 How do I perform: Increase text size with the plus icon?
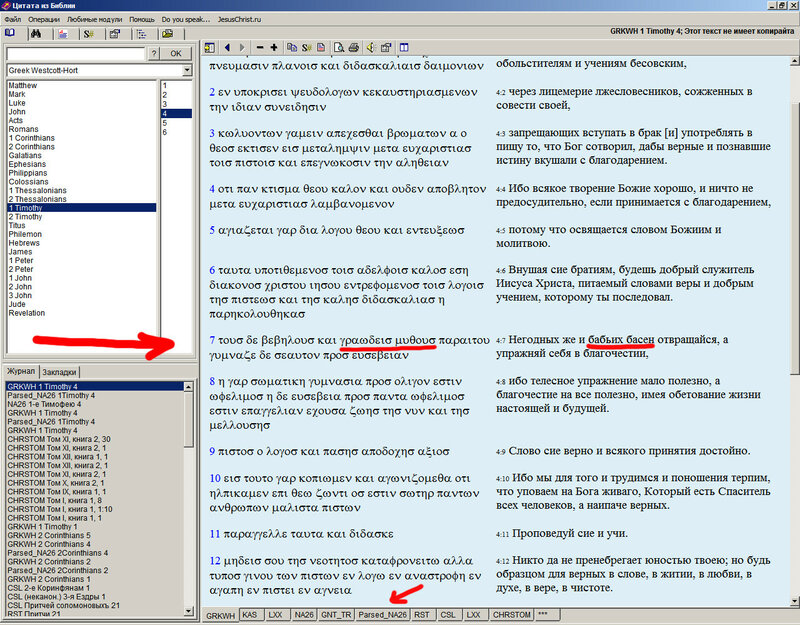click(274, 47)
